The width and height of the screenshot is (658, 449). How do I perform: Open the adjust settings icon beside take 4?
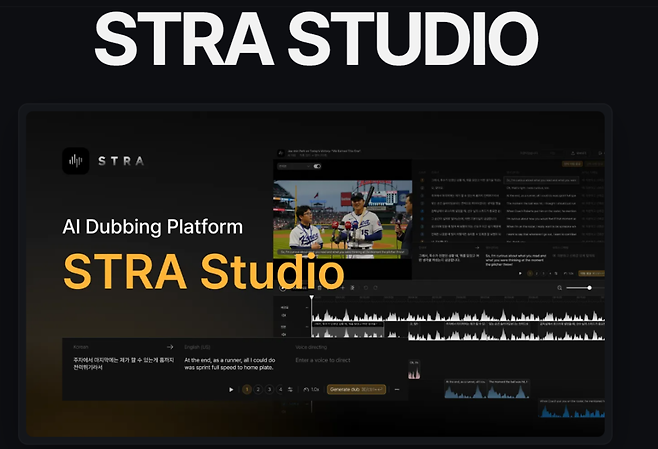[290, 389]
